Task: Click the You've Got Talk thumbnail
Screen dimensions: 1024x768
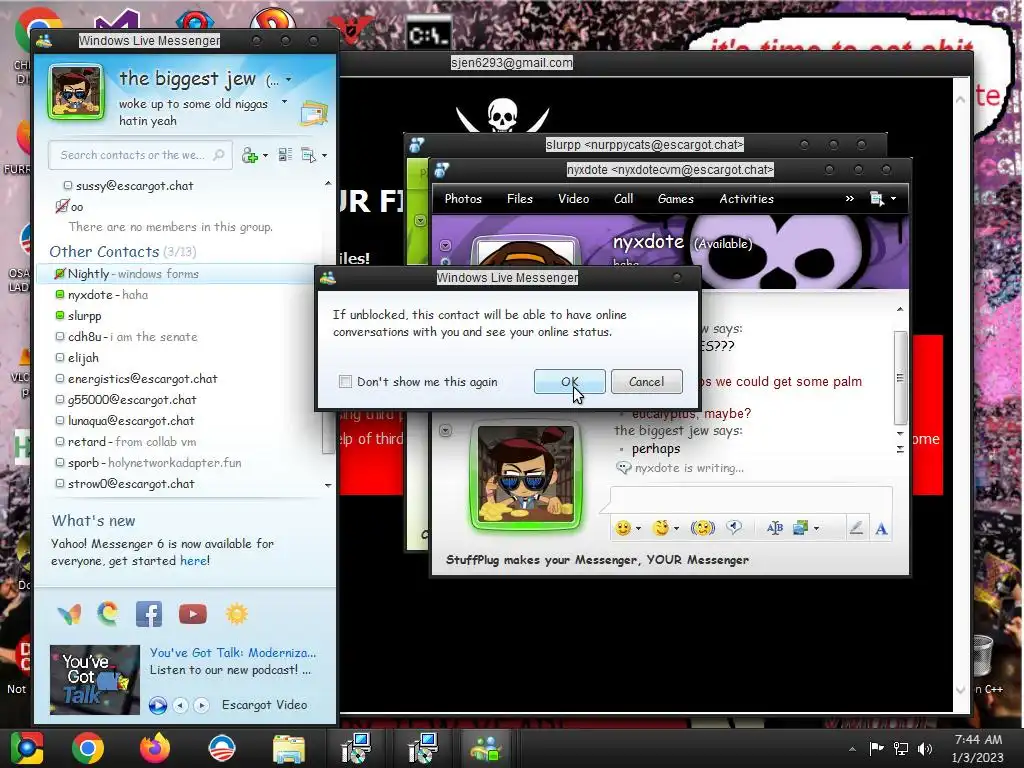Action: pyautogui.click(x=95, y=680)
